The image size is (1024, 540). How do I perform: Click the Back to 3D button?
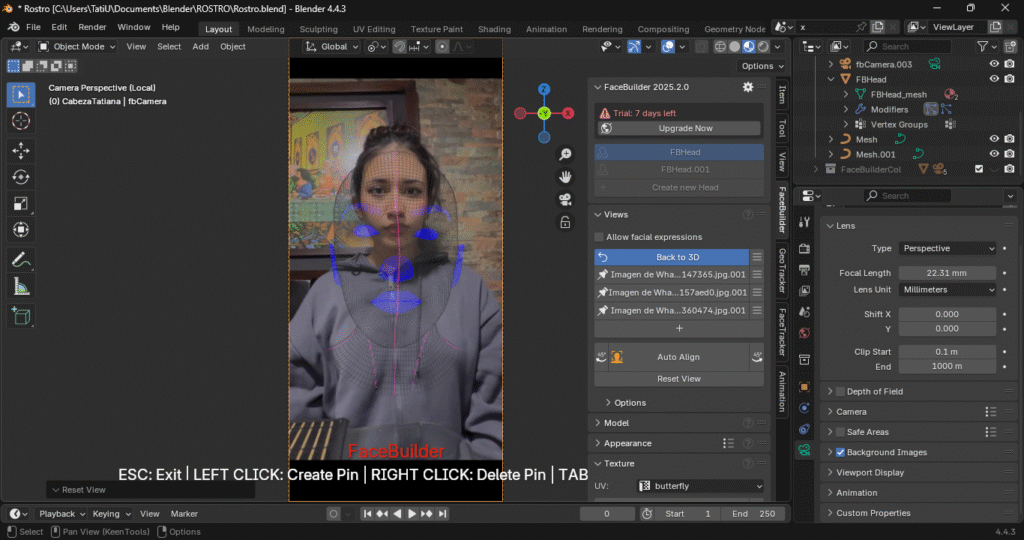pyautogui.click(x=677, y=257)
